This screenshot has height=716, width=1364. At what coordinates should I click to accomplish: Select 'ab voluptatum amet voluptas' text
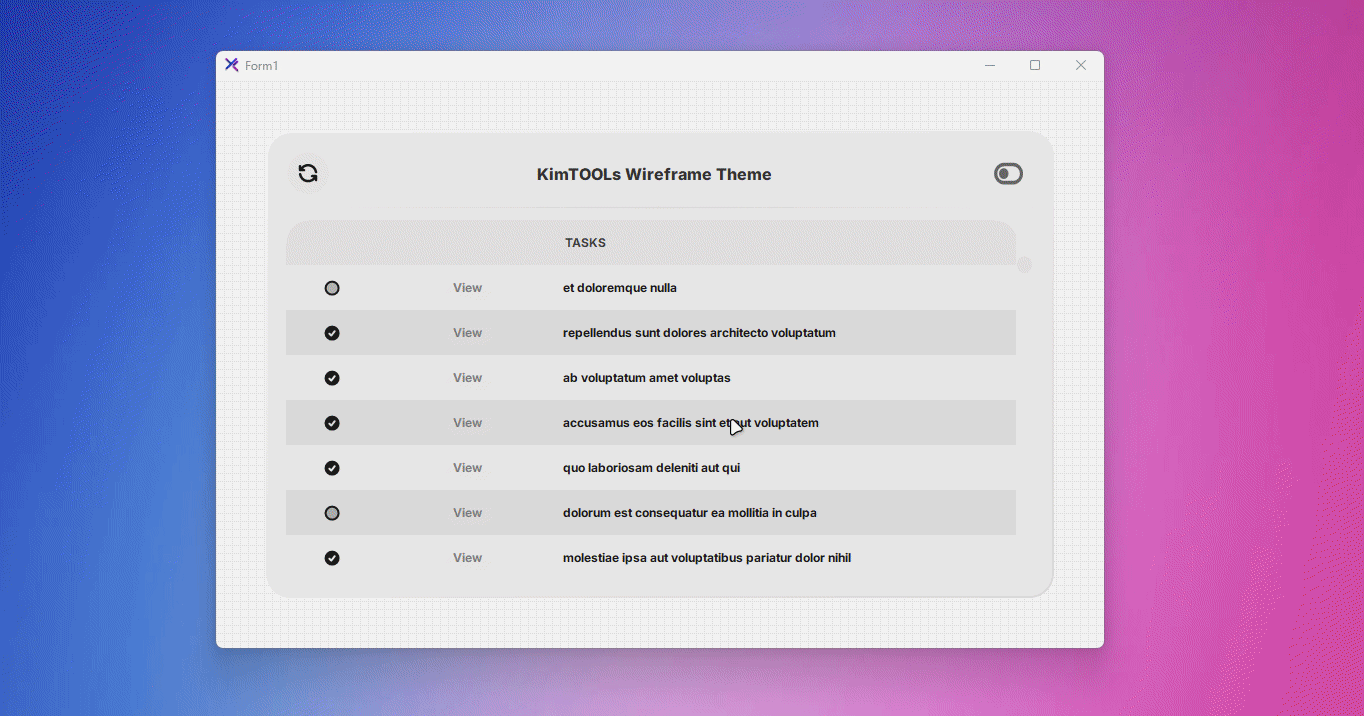point(647,378)
